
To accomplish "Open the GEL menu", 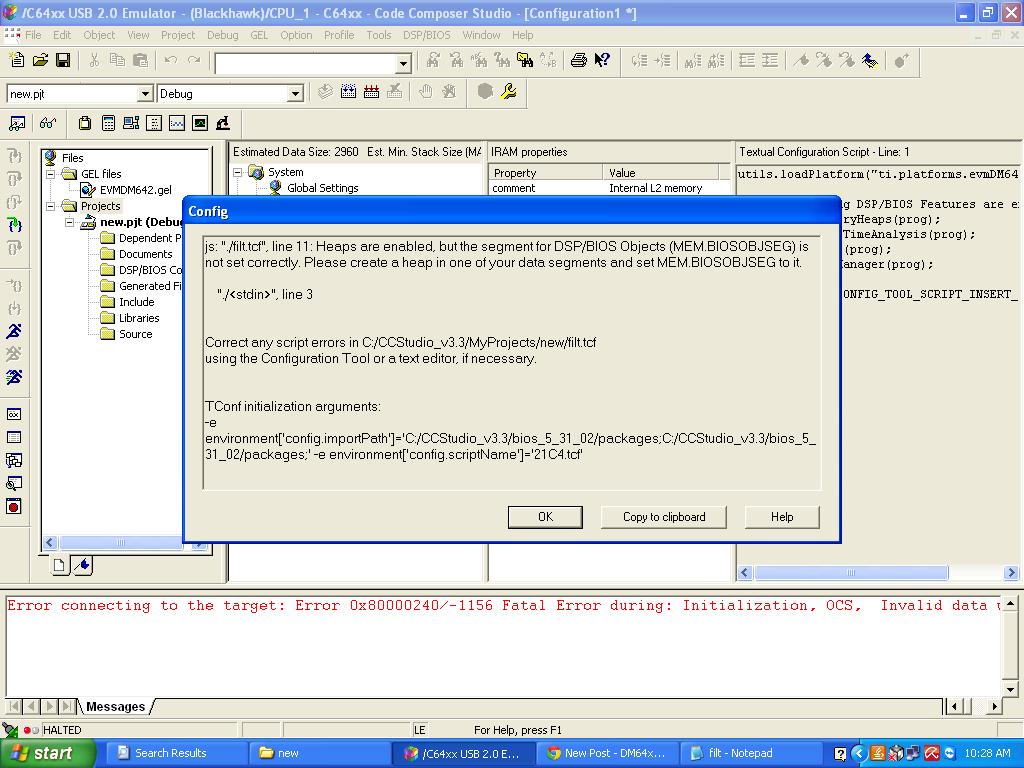I will (259, 35).
